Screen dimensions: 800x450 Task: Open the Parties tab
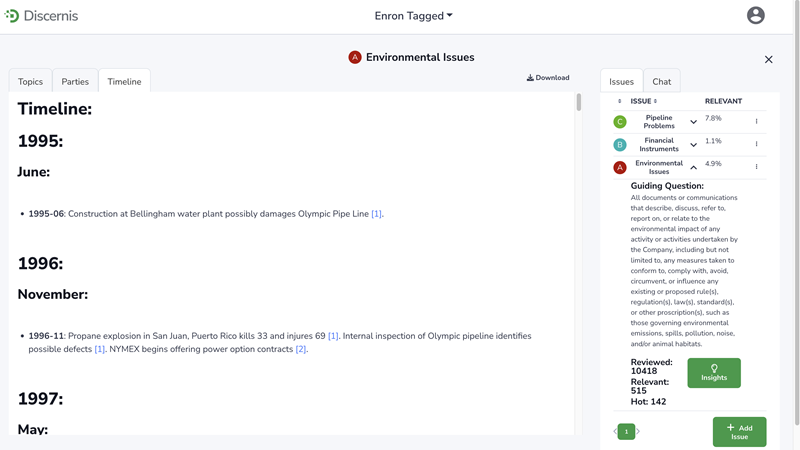pyautogui.click(x=75, y=82)
